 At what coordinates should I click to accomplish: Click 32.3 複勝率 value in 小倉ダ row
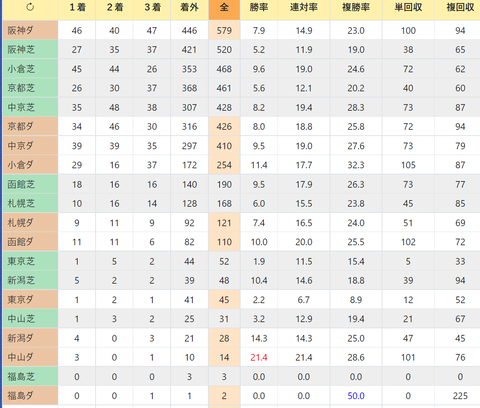tap(356, 165)
